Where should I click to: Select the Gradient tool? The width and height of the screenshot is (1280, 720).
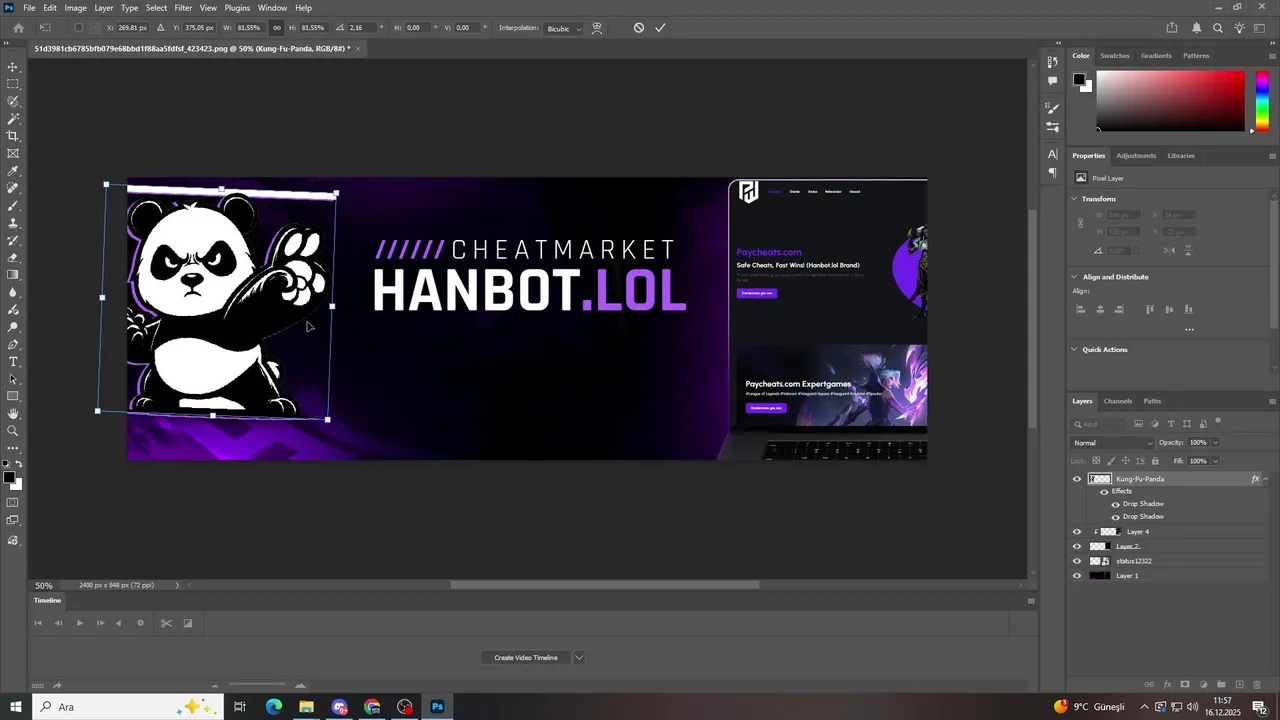pyautogui.click(x=13, y=275)
